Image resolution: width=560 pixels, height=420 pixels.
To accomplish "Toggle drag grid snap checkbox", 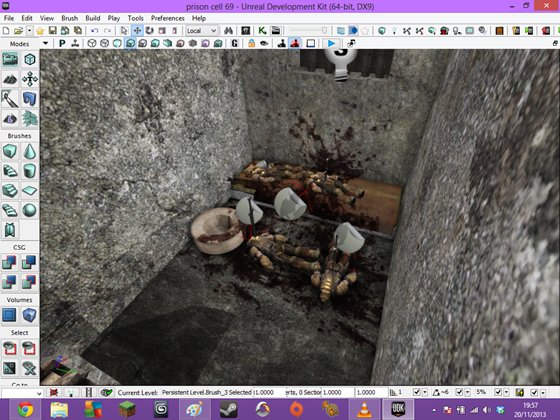I will click(x=416, y=392).
